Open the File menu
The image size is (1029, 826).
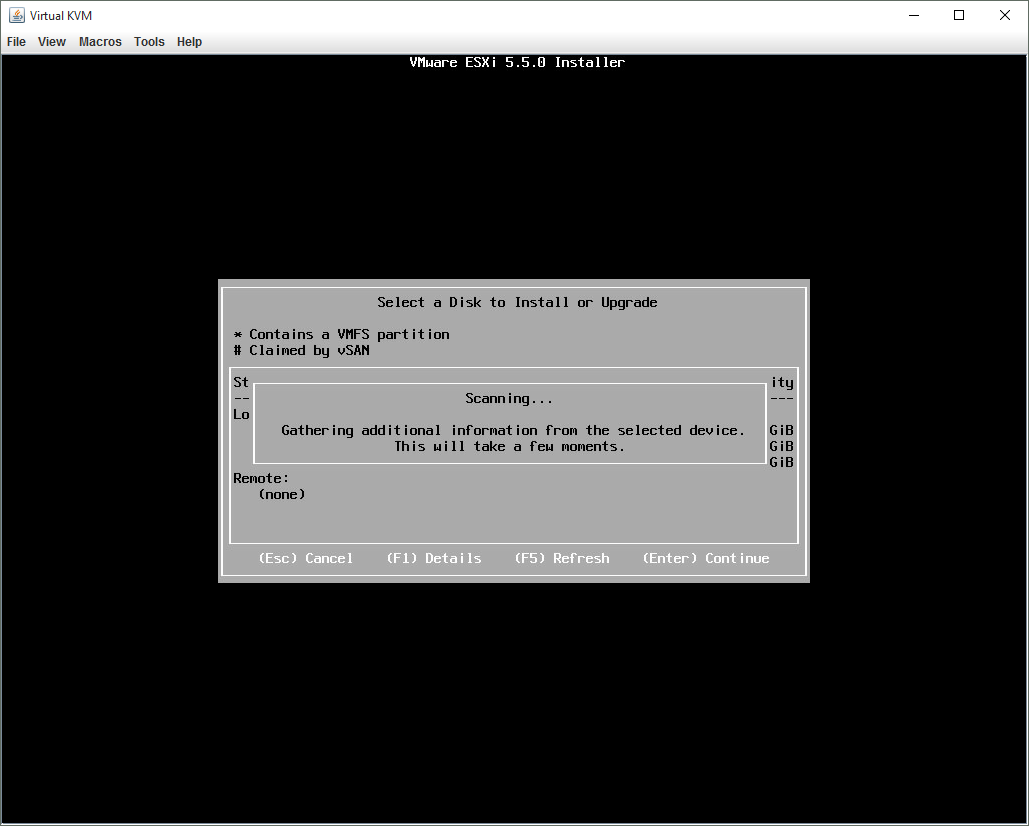coord(16,42)
